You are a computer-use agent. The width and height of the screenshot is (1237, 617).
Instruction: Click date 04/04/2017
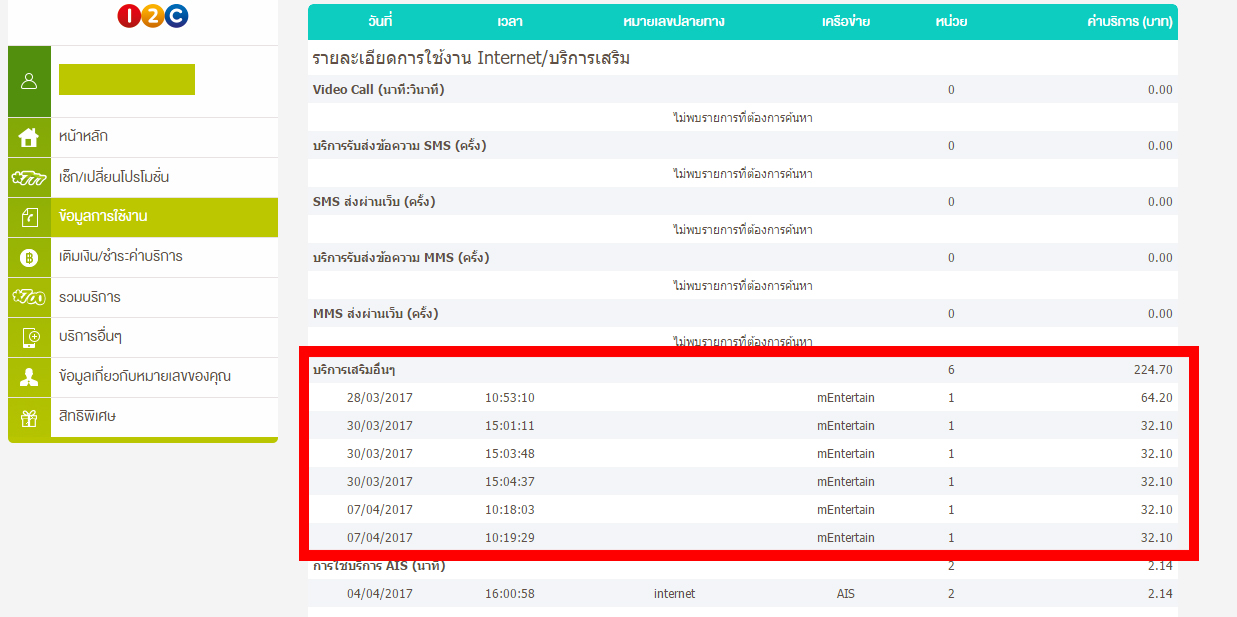380,594
